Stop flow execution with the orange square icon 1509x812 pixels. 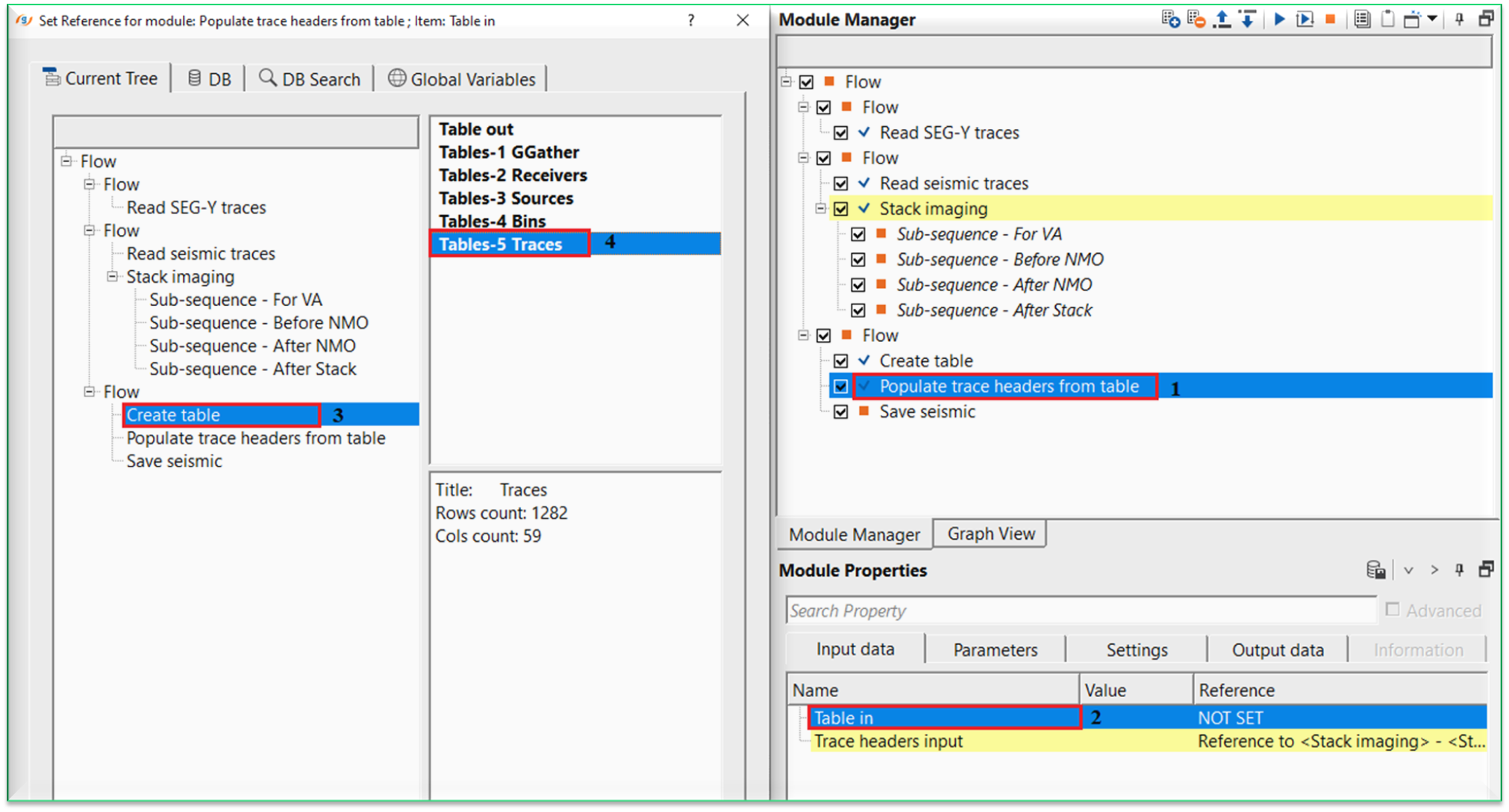[x=1330, y=19]
